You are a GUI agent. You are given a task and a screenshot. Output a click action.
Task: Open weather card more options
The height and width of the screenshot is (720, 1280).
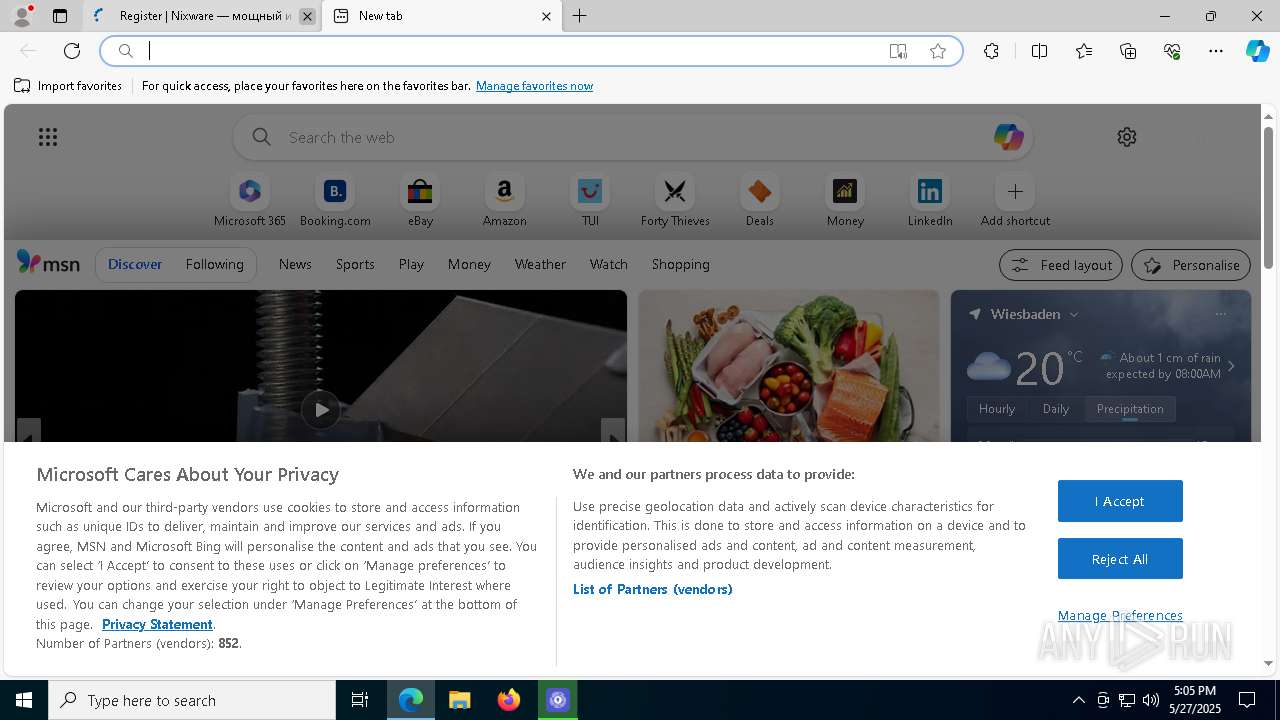[x=1220, y=314]
